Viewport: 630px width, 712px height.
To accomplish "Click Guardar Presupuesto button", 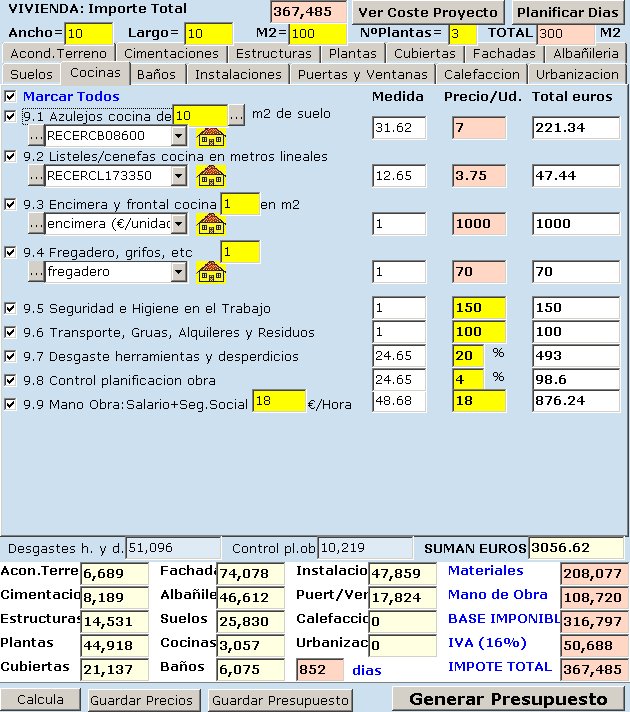I will pyautogui.click(x=280, y=700).
